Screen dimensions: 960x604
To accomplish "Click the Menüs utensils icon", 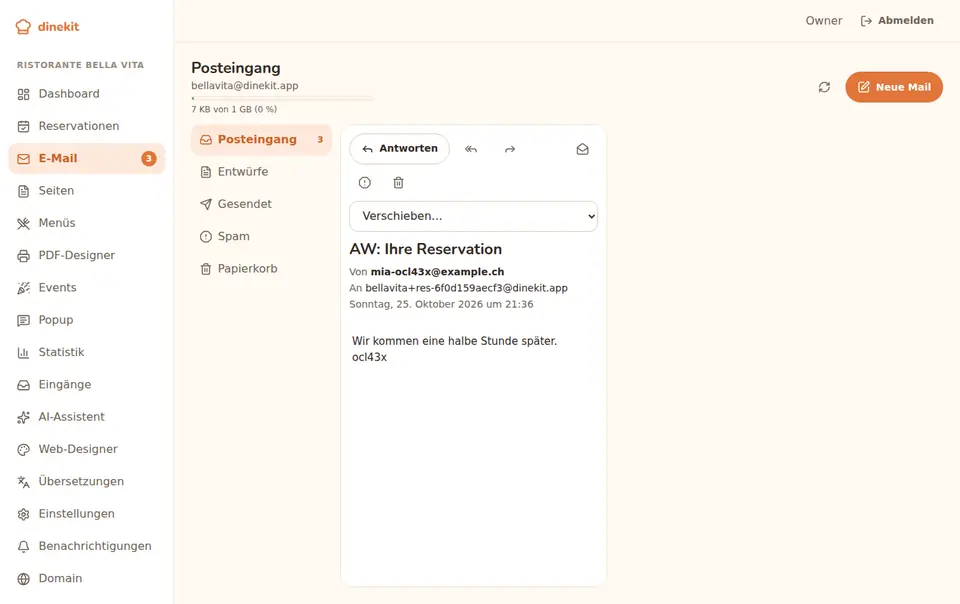I will [23, 223].
